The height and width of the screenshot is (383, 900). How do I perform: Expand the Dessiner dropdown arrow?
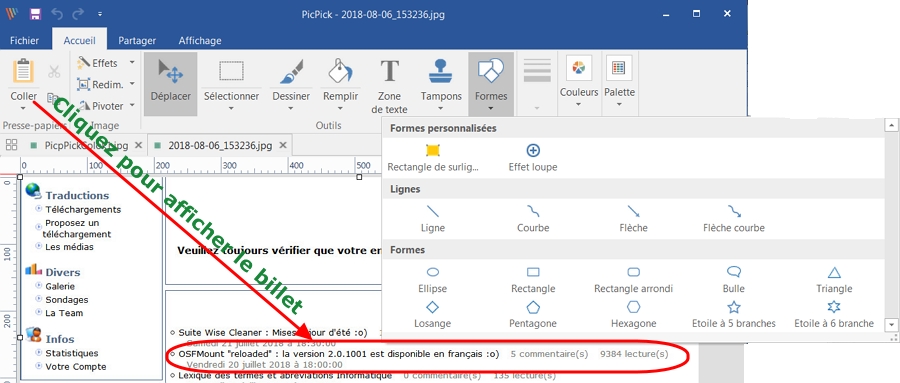tap(291, 108)
